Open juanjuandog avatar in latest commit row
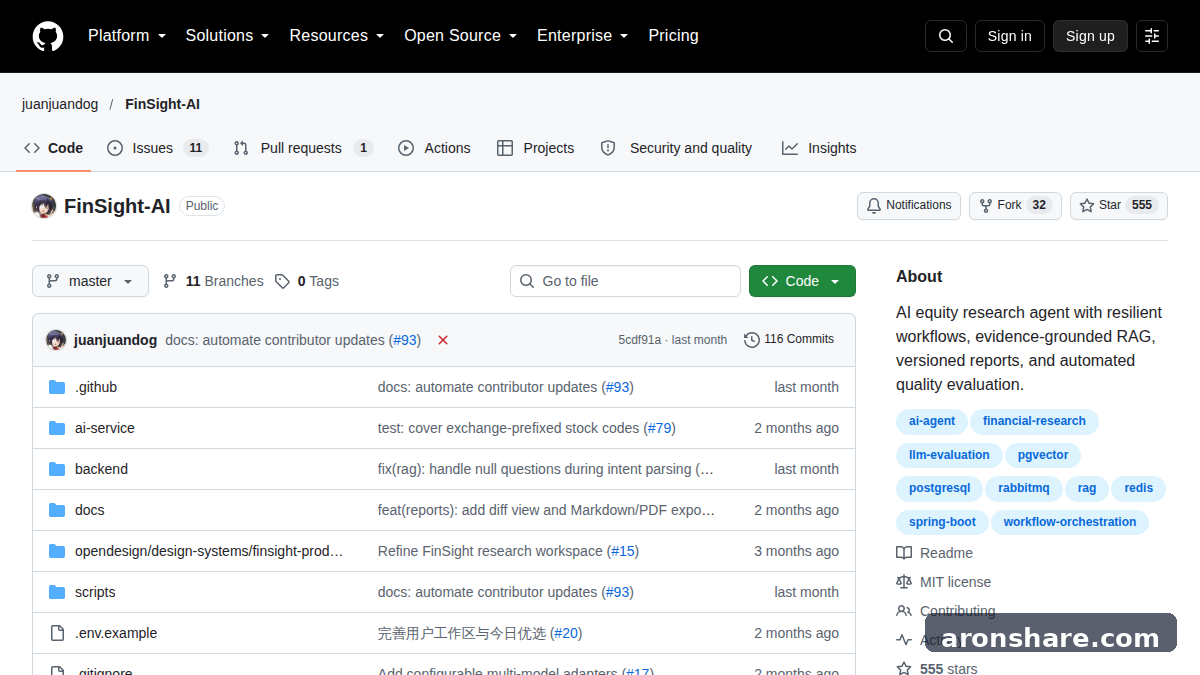Image resolution: width=1200 pixels, height=675 pixels. click(x=56, y=340)
